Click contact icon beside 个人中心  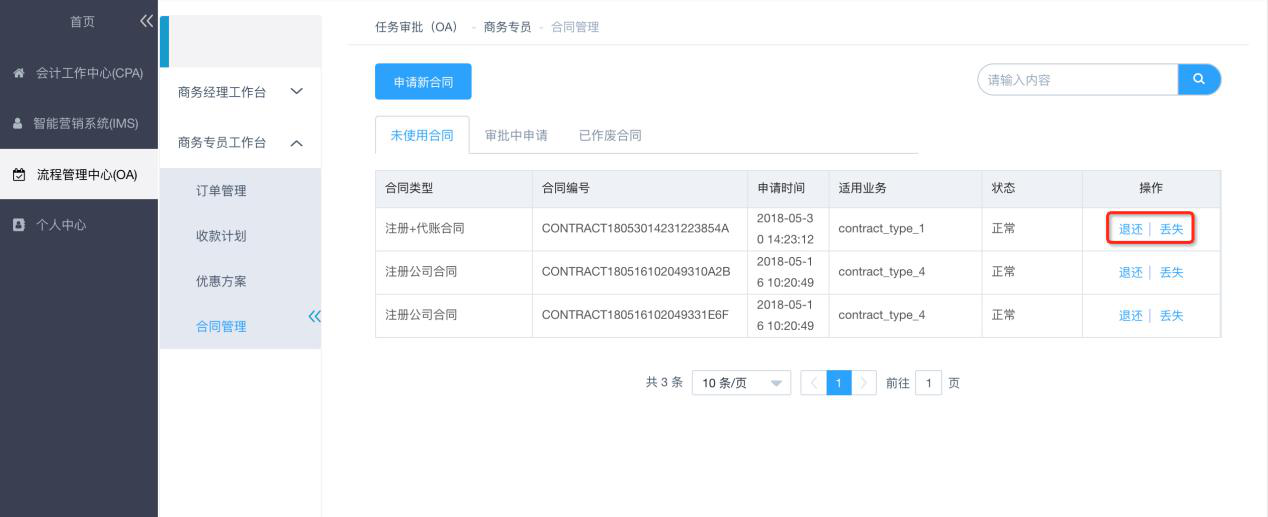pos(18,225)
